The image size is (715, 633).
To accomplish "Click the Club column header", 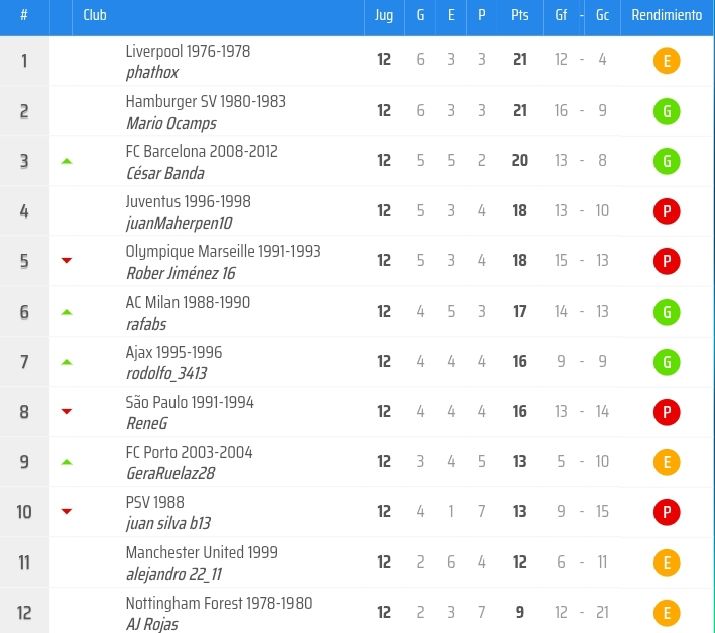I will click(x=95, y=16).
